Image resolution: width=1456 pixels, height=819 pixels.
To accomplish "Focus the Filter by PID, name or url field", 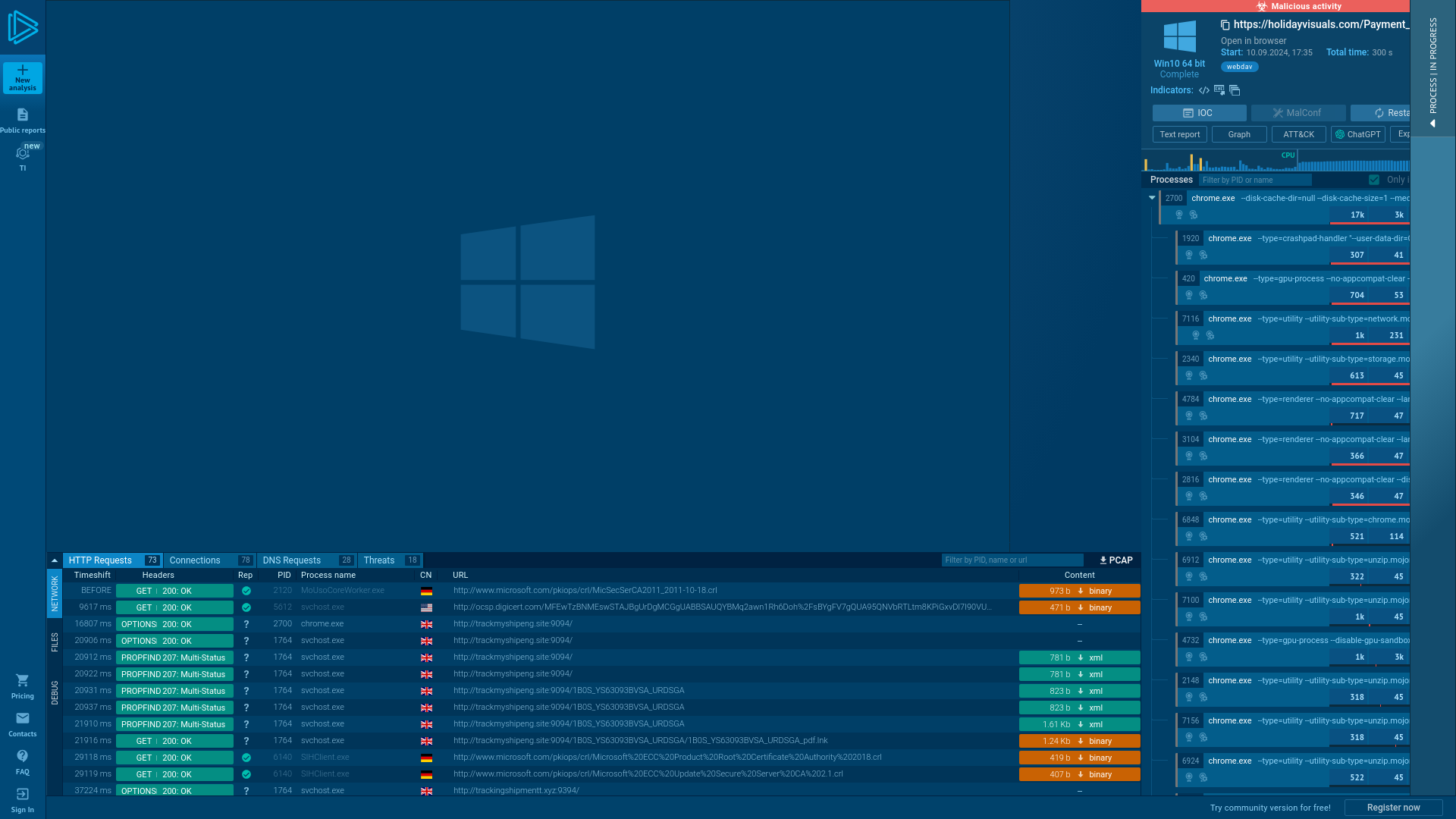I will (1012, 560).
